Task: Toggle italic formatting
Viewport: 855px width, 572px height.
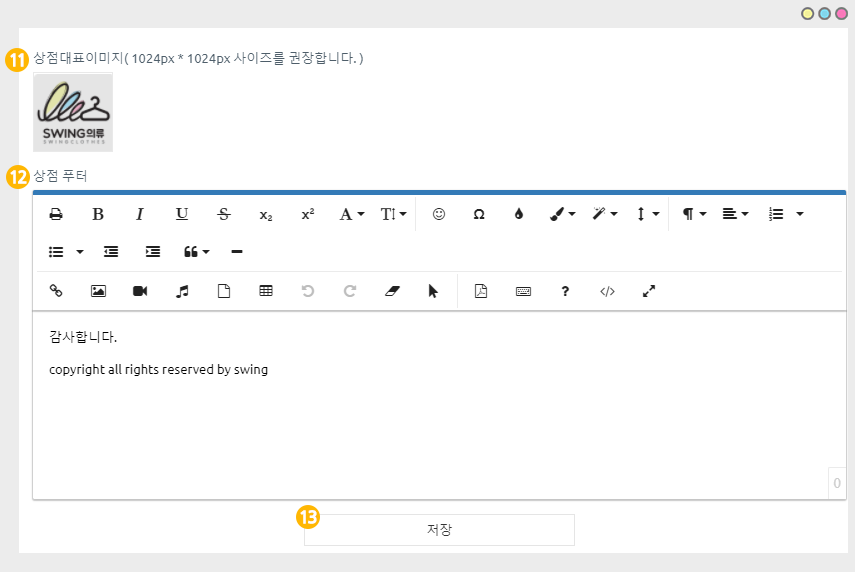Action: [140, 214]
